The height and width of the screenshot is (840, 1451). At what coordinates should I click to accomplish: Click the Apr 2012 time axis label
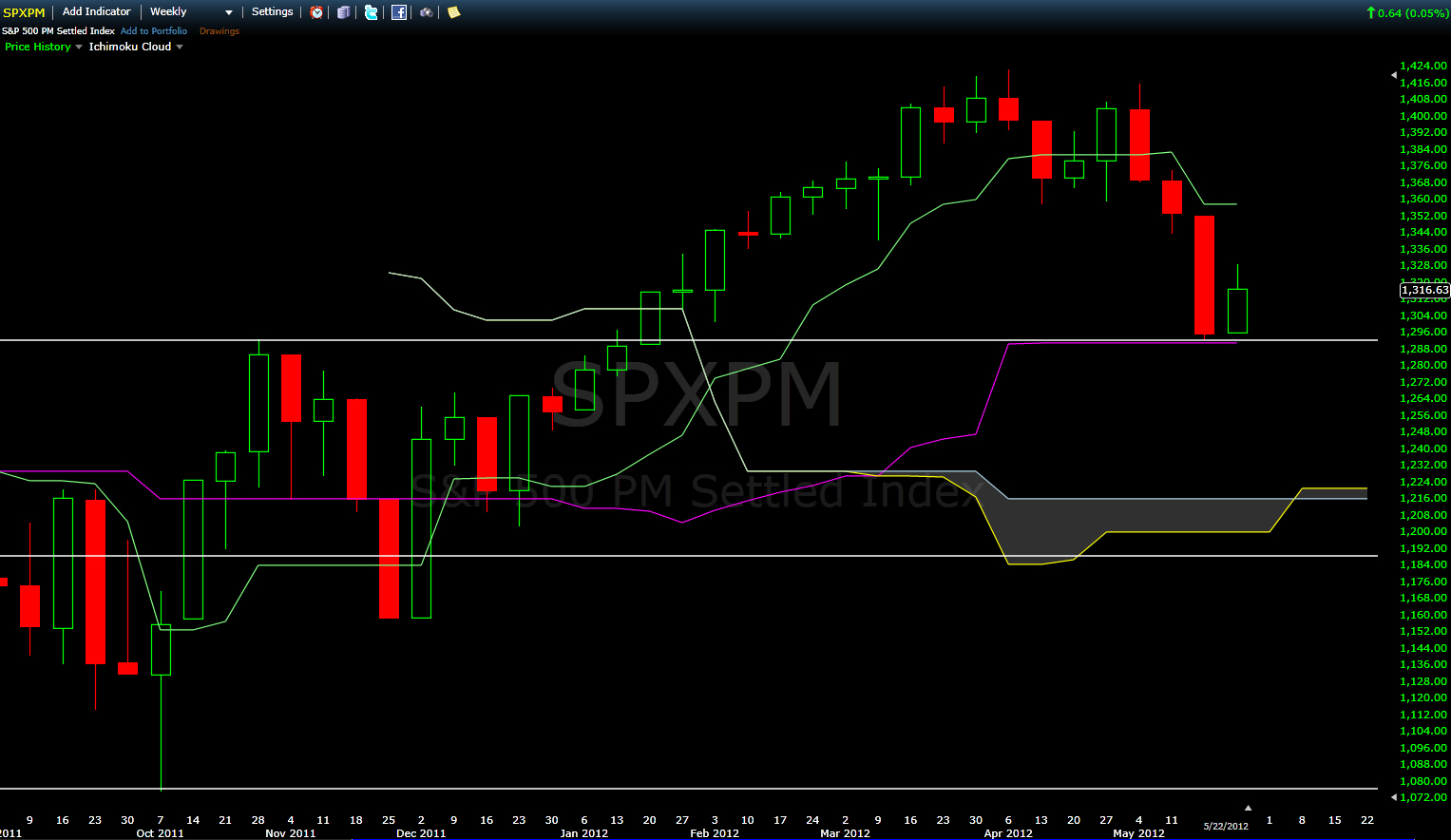tap(1008, 833)
